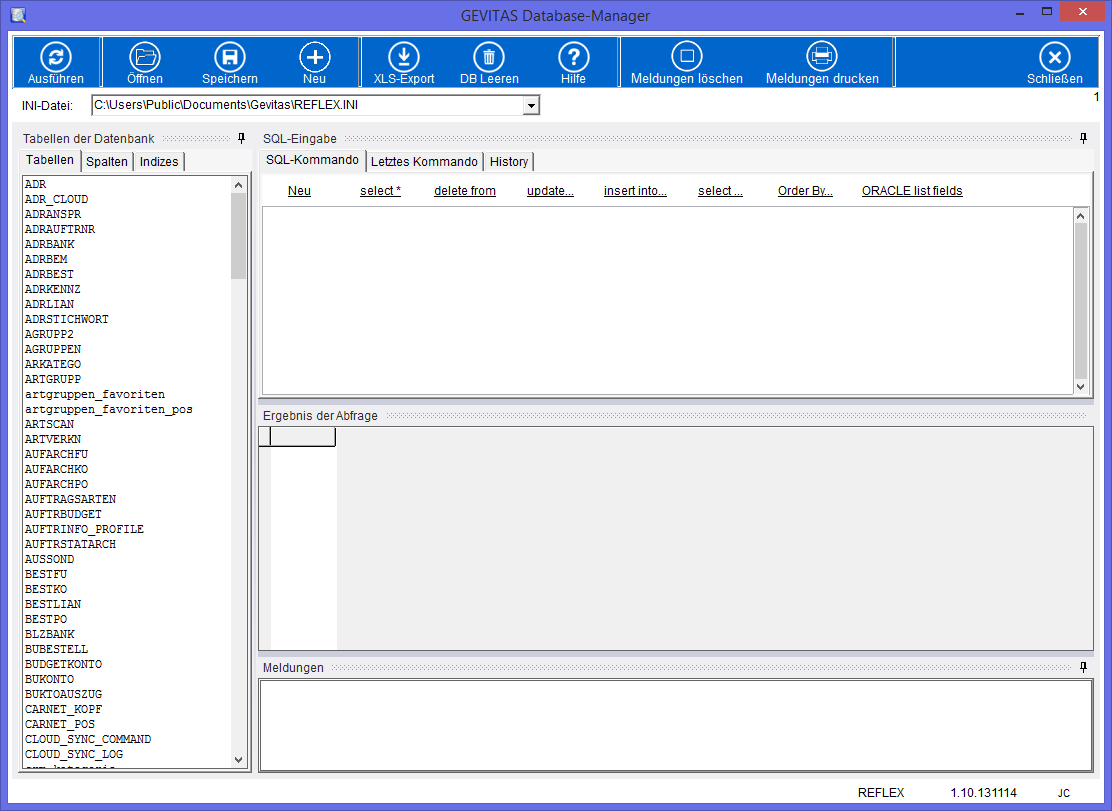Viewport: 1112px width, 811px height.
Task: Insert the 'insert into...' template link
Action: pos(635,191)
